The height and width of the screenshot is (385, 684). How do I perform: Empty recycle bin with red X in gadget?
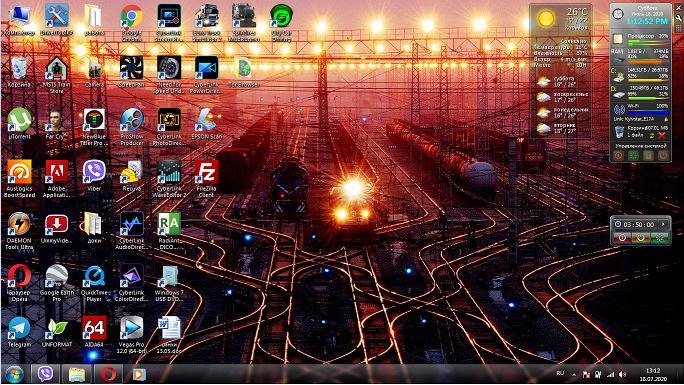coord(662,136)
